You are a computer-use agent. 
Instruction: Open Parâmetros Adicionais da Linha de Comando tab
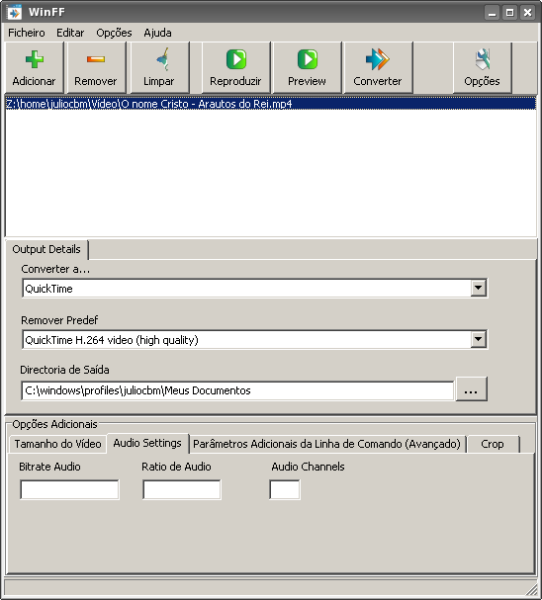click(x=327, y=444)
